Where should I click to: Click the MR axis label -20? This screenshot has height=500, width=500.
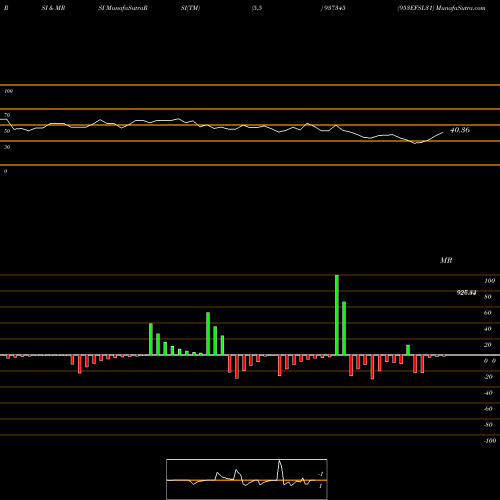point(488,377)
